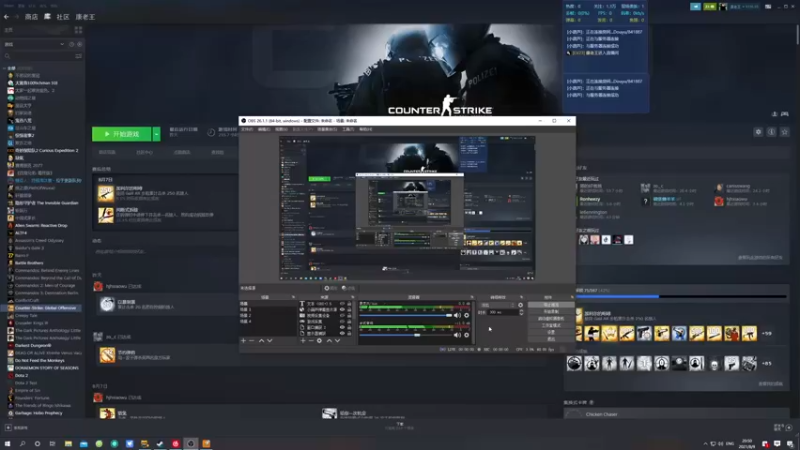Remove source with OBS sources minus icon
The height and width of the screenshot is (450, 800).
click(311, 340)
